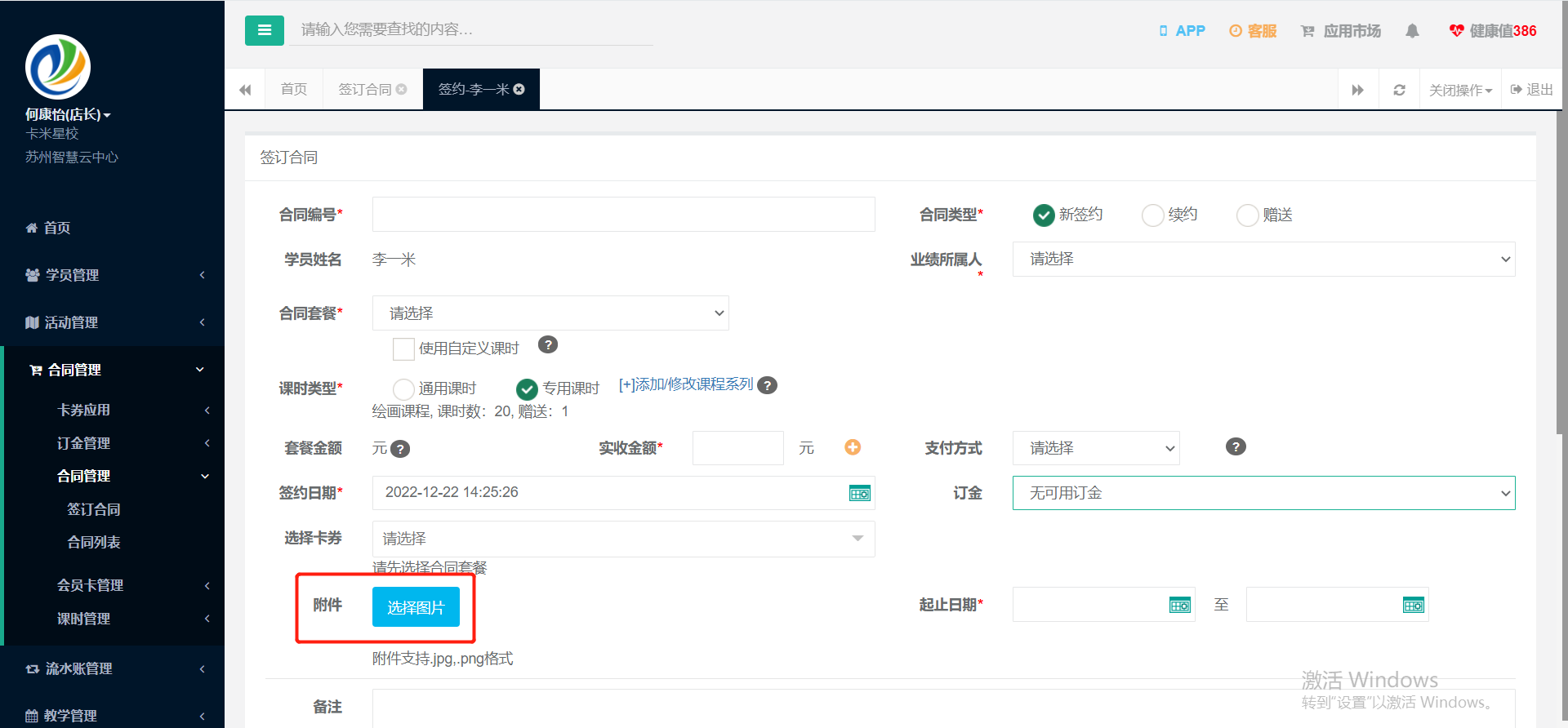Switch to 首页 tab
Screen dimensions: 1568x728
[294, 89]
